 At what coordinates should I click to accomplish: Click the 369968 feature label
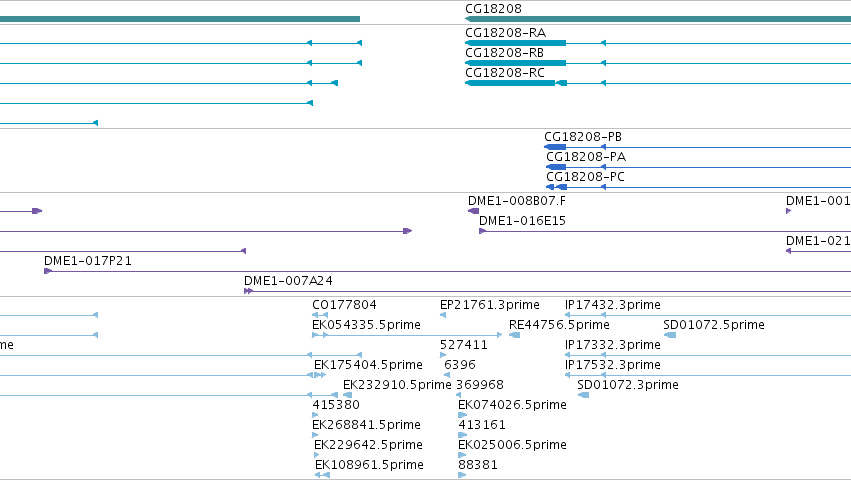(x=480, y=386)
